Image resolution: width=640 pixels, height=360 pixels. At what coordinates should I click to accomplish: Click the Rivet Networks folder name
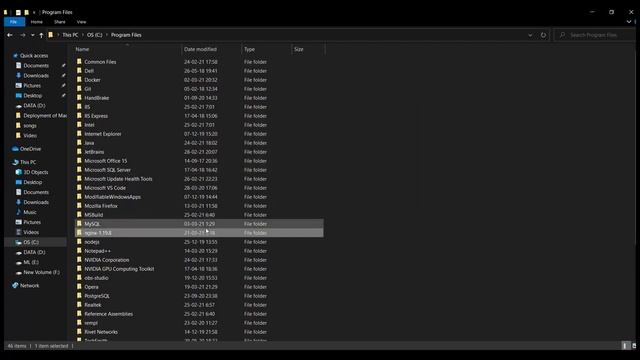(101, 332)
